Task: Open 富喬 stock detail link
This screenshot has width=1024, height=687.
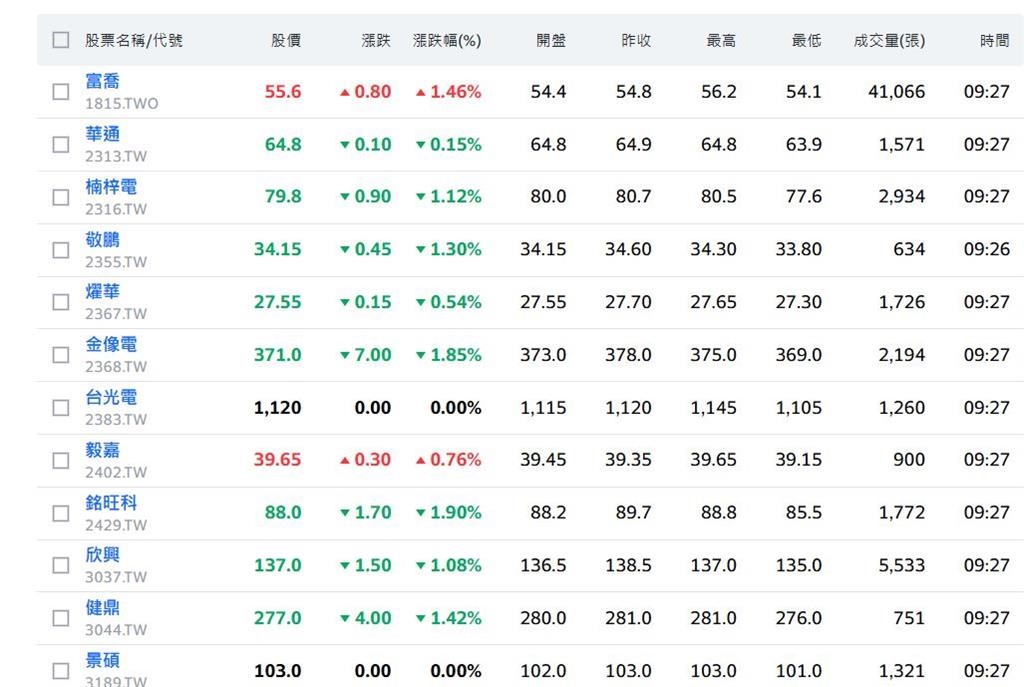Action: point(102,81)
